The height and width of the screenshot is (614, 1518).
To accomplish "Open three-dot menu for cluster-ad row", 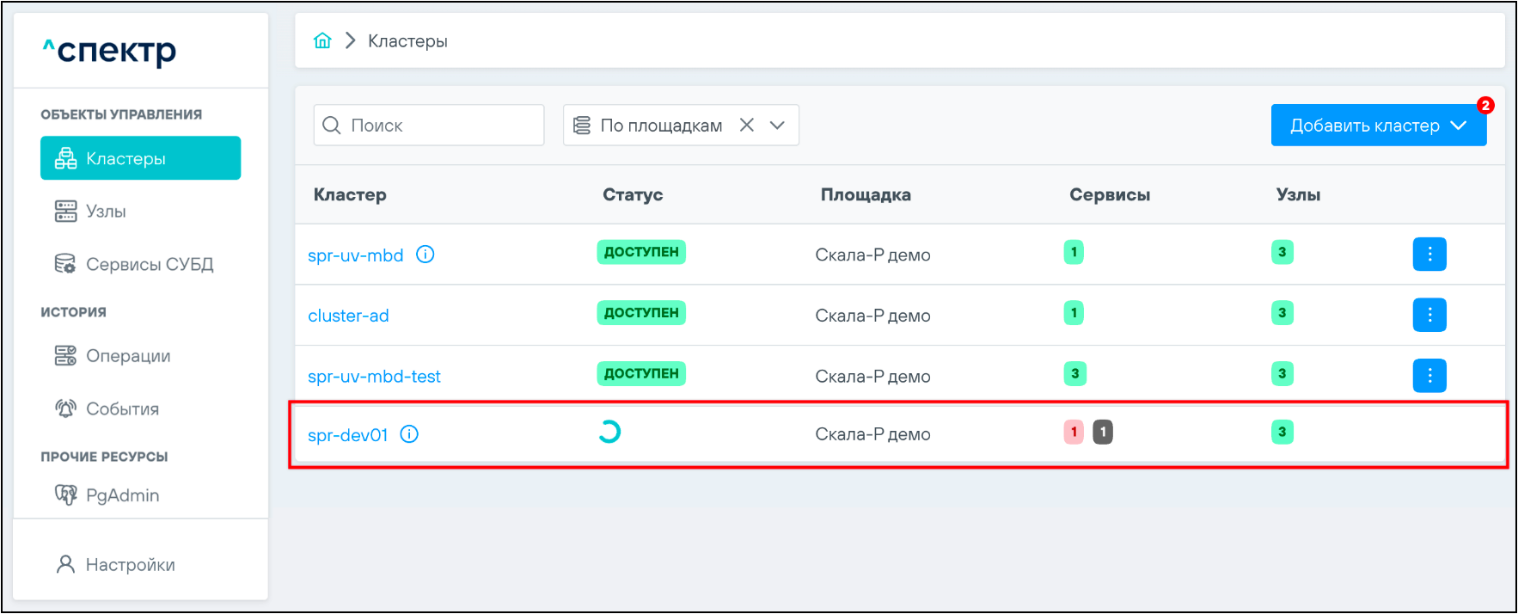I will click(x=1429, y=315).
